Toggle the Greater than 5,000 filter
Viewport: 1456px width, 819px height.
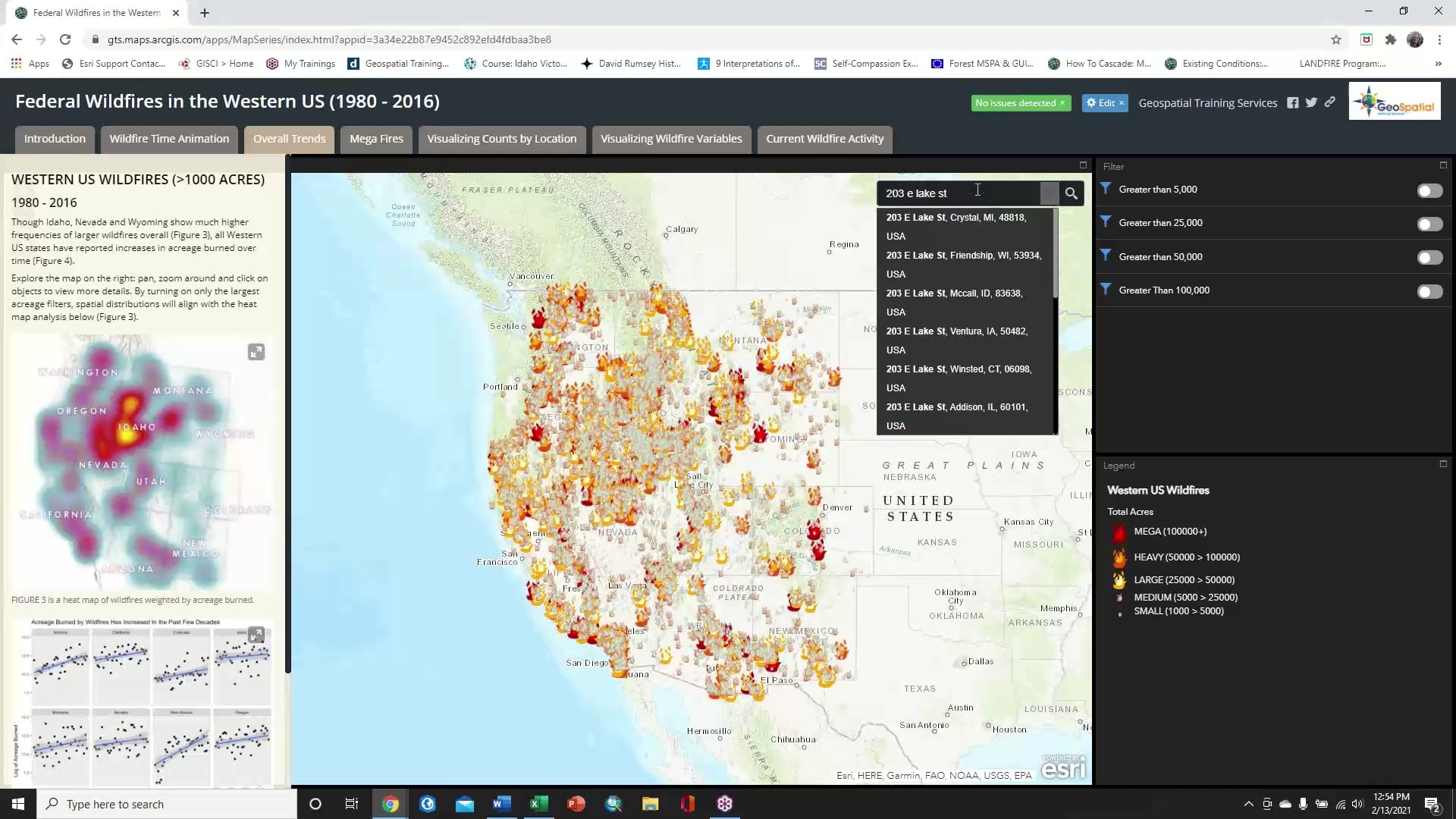[1429, 191]
